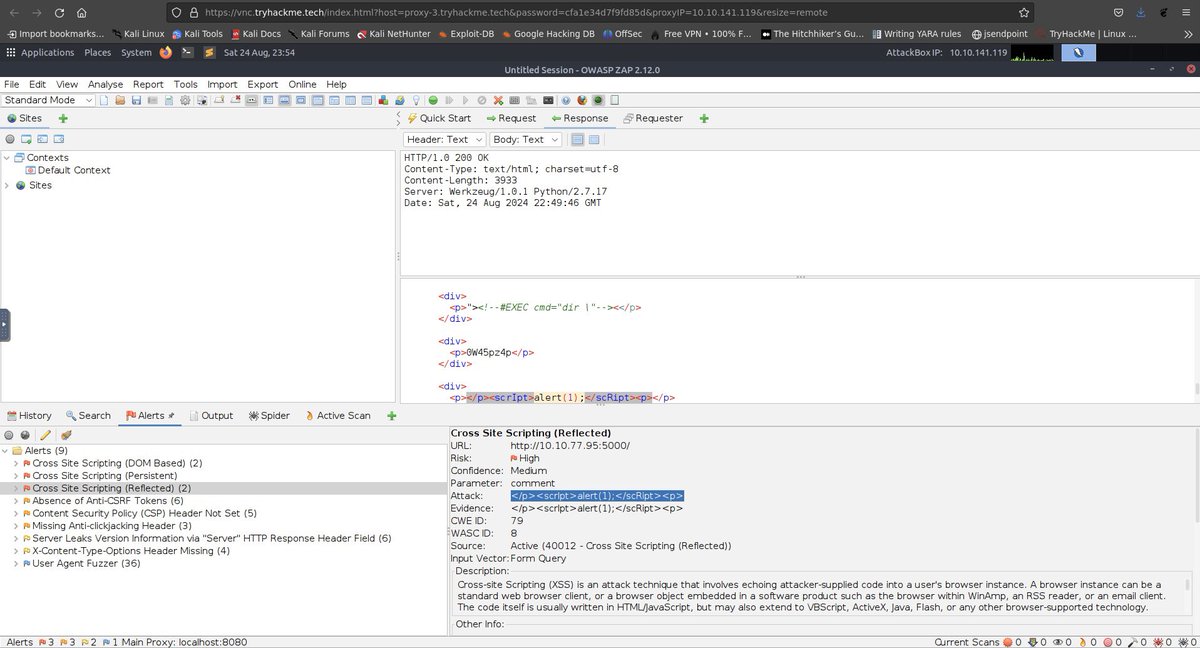This screenshot has width=1200, height=648.
Task: Expand the Sites tree node
Action: pyautogui.click(x=8, y=186)
